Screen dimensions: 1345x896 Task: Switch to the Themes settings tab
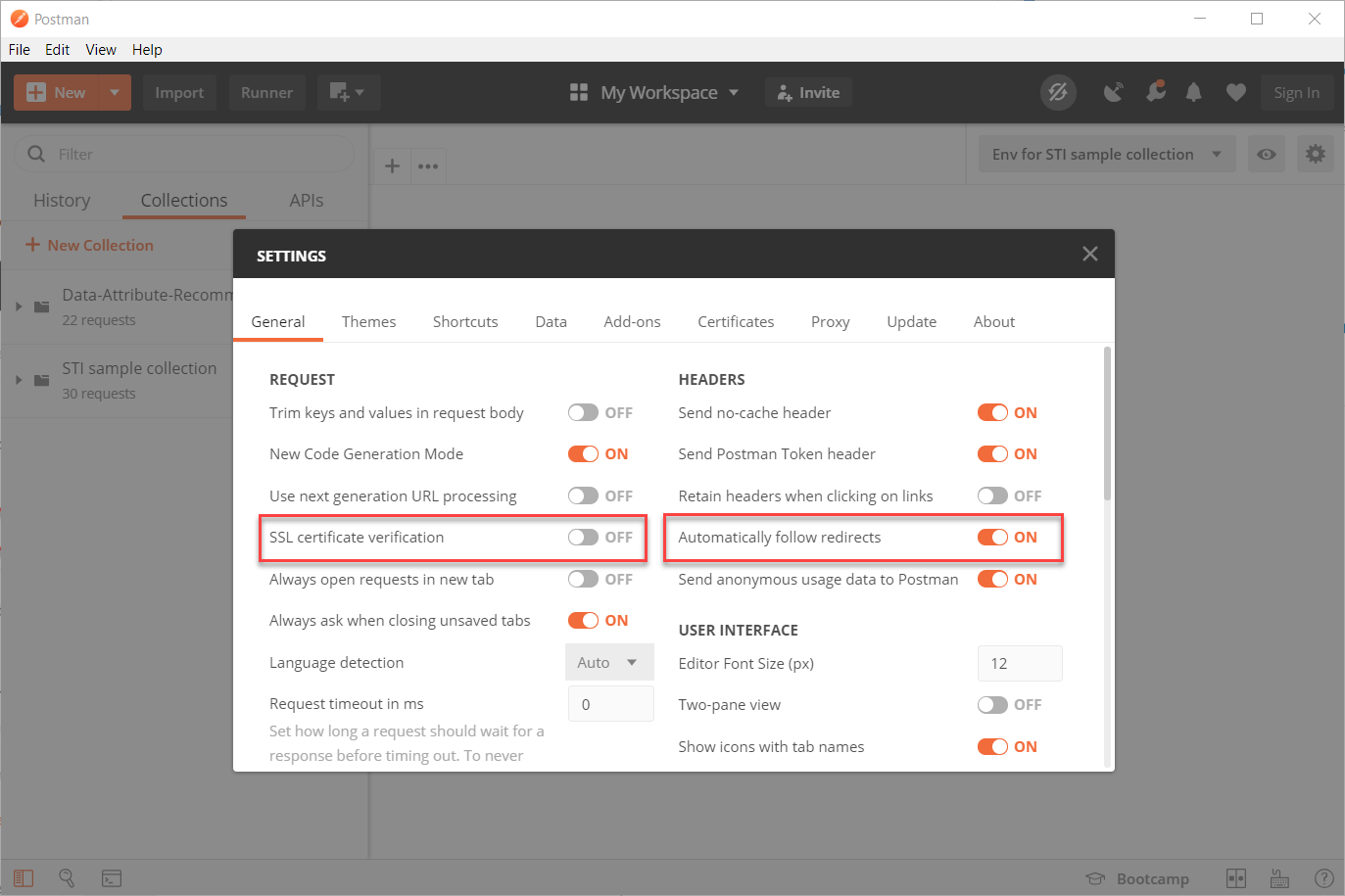coord(368,321)
